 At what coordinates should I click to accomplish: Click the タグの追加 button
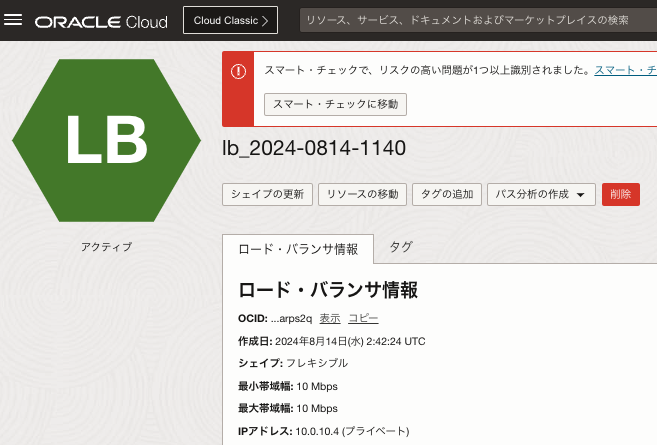447,194
